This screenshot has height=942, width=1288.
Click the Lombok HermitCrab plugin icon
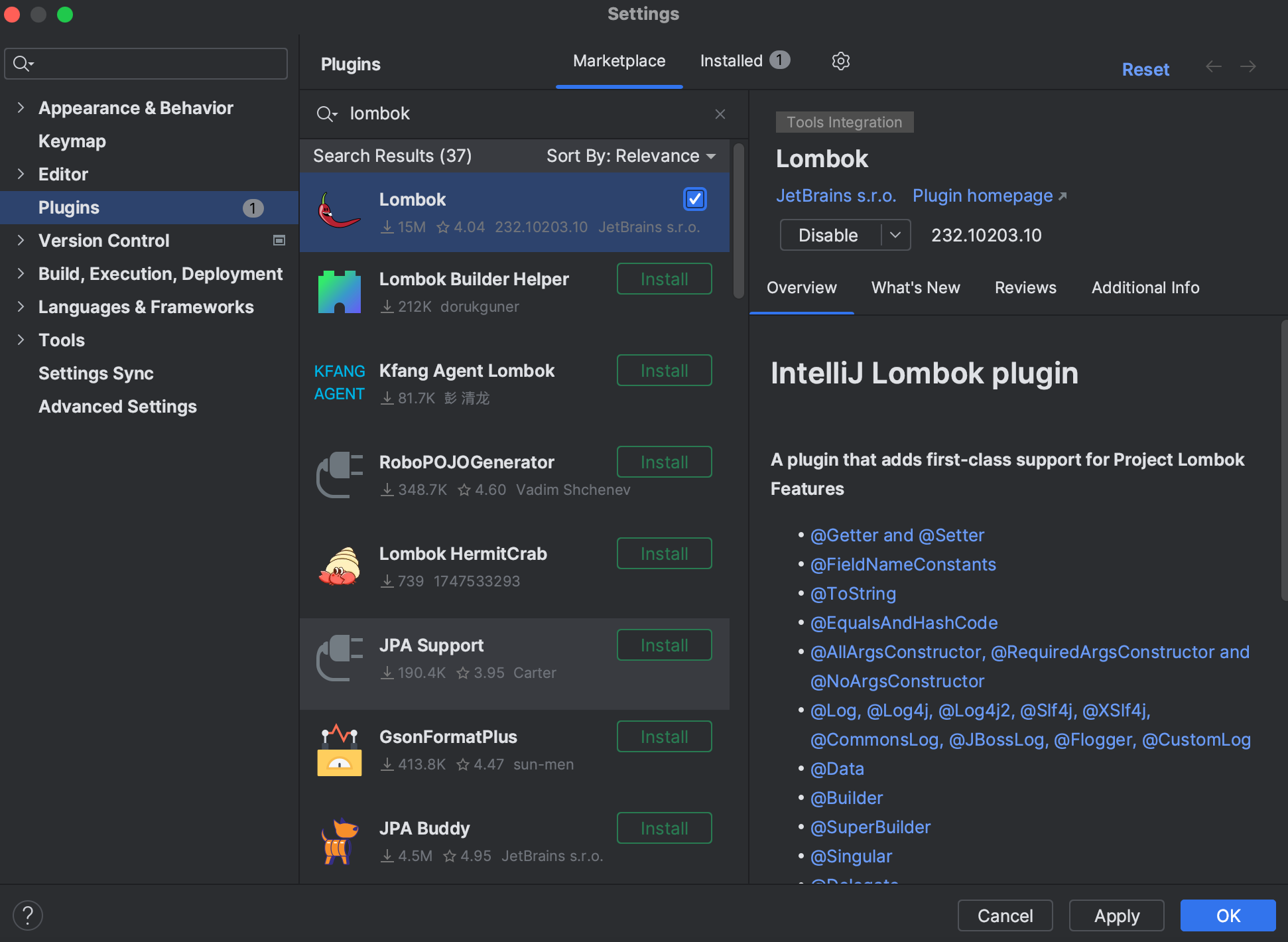point(339,566)
